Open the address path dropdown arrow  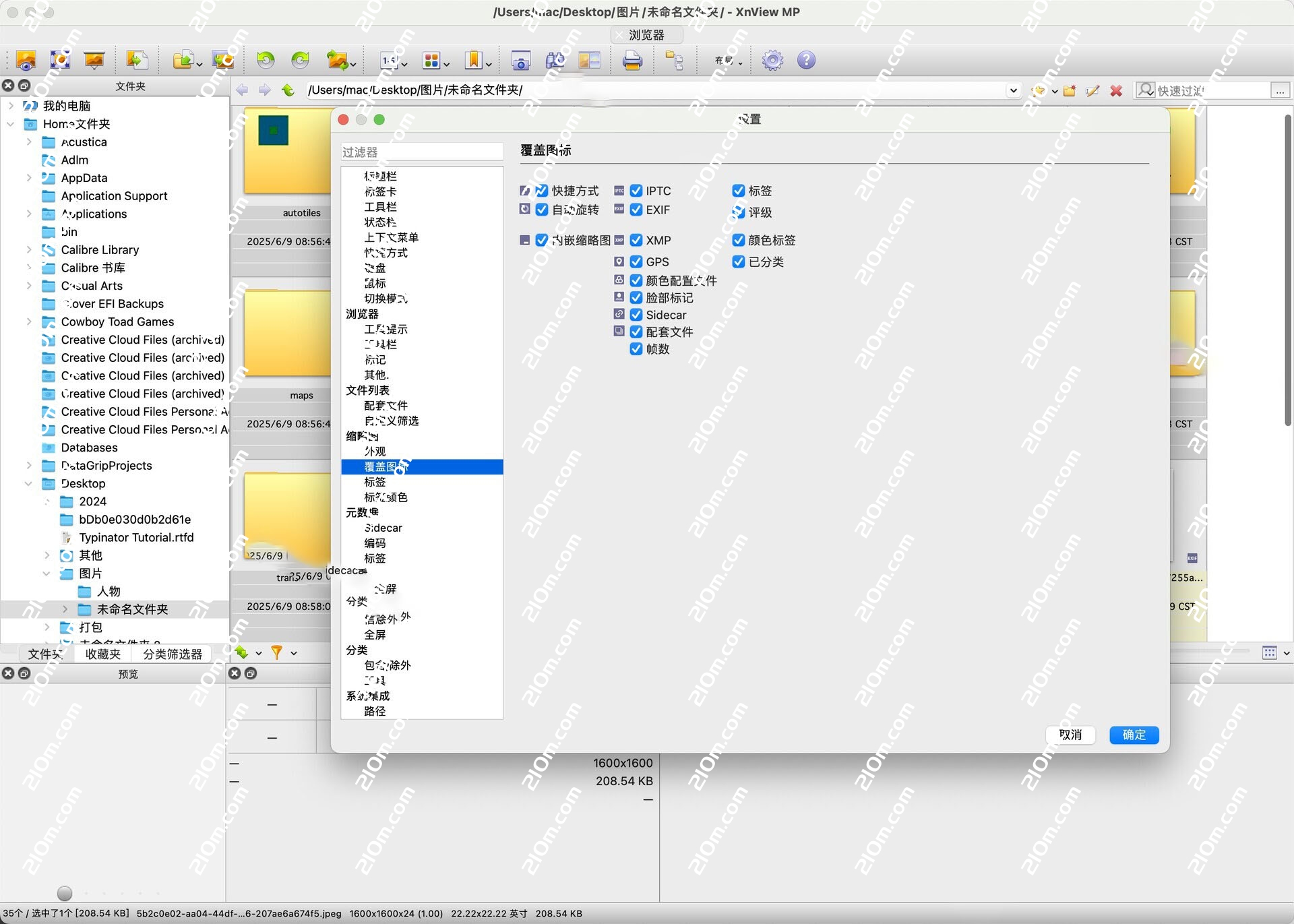pos(1013,90)
